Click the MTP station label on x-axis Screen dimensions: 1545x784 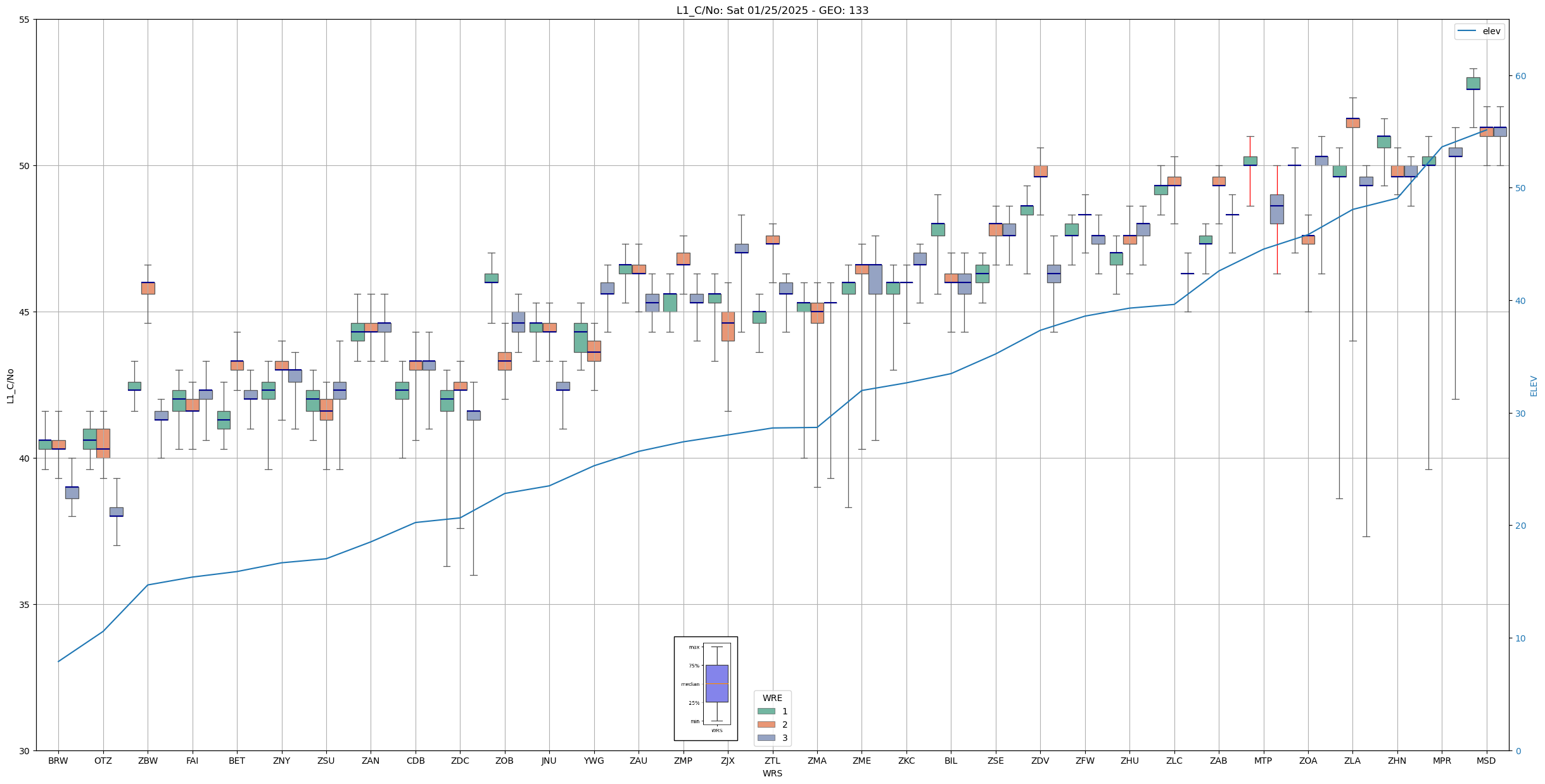[1263, 761]
